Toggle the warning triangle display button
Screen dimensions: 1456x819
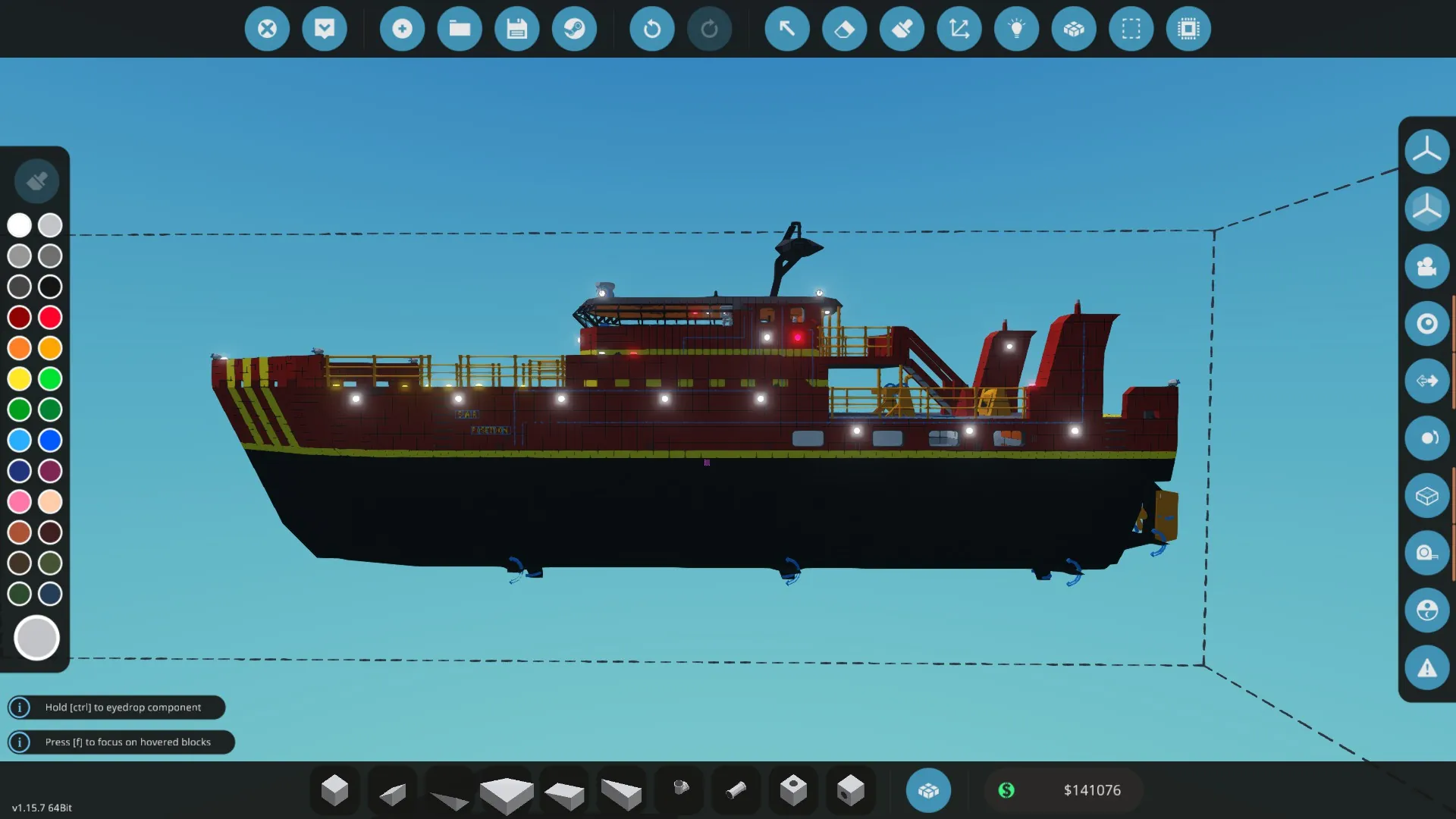[x=1426, y=668]
